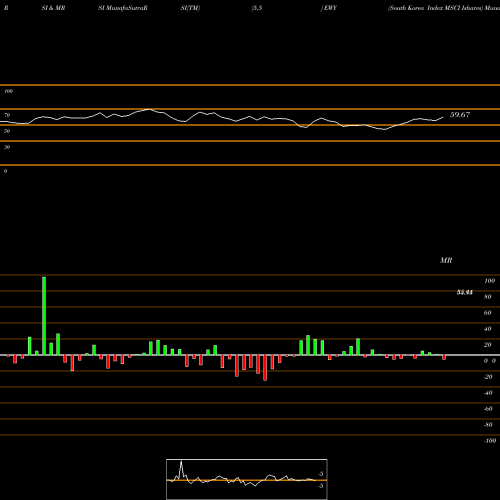Click the right end of the RSI line
Image resolution: width=500 pixels, height=500 pixels.
pyautogui.click(x=443, y=117)
